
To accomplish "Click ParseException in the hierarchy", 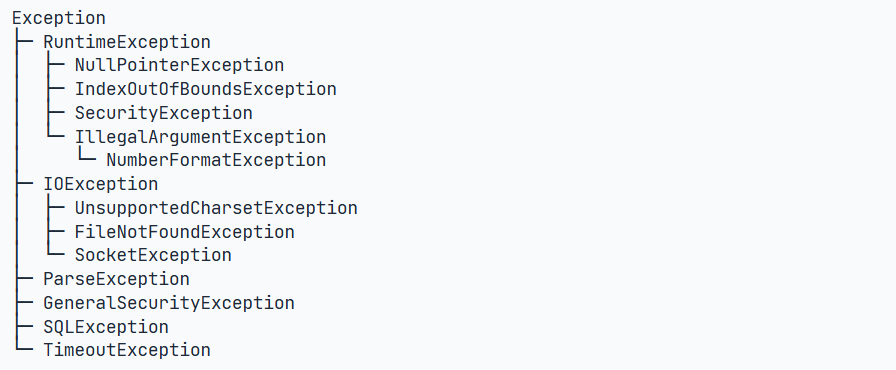I will 117,279.
